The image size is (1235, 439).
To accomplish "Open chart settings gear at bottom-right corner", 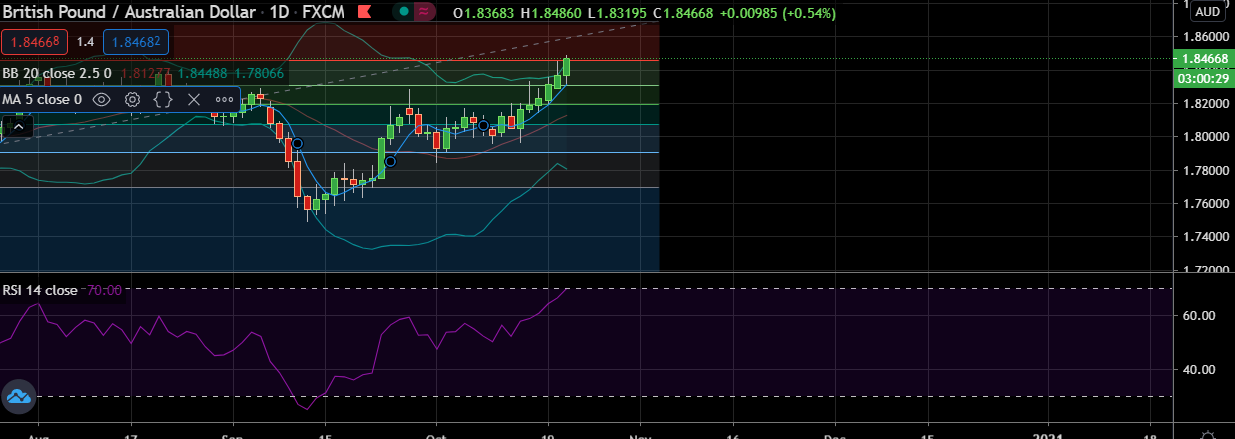I will pos(1209,435).
